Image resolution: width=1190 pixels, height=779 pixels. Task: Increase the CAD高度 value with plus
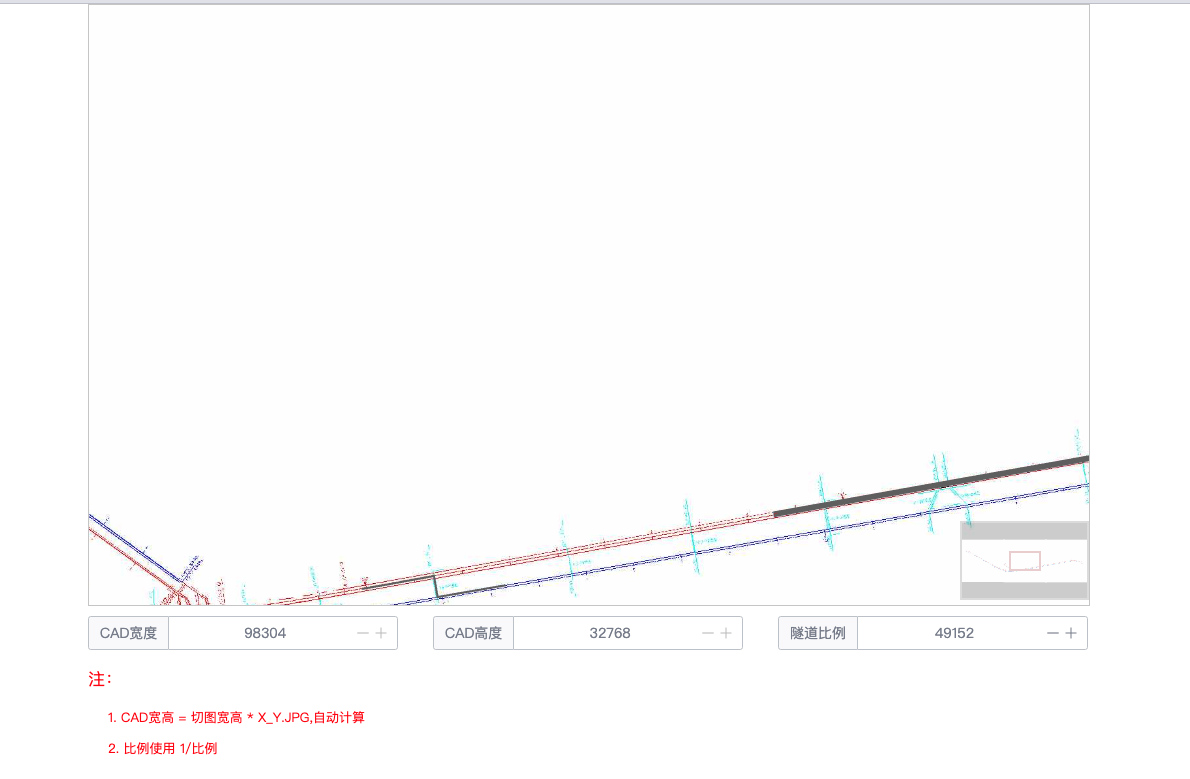pos(726,633)
